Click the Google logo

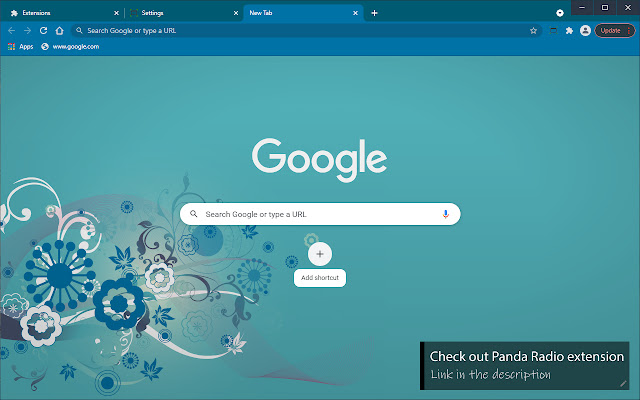319,159
